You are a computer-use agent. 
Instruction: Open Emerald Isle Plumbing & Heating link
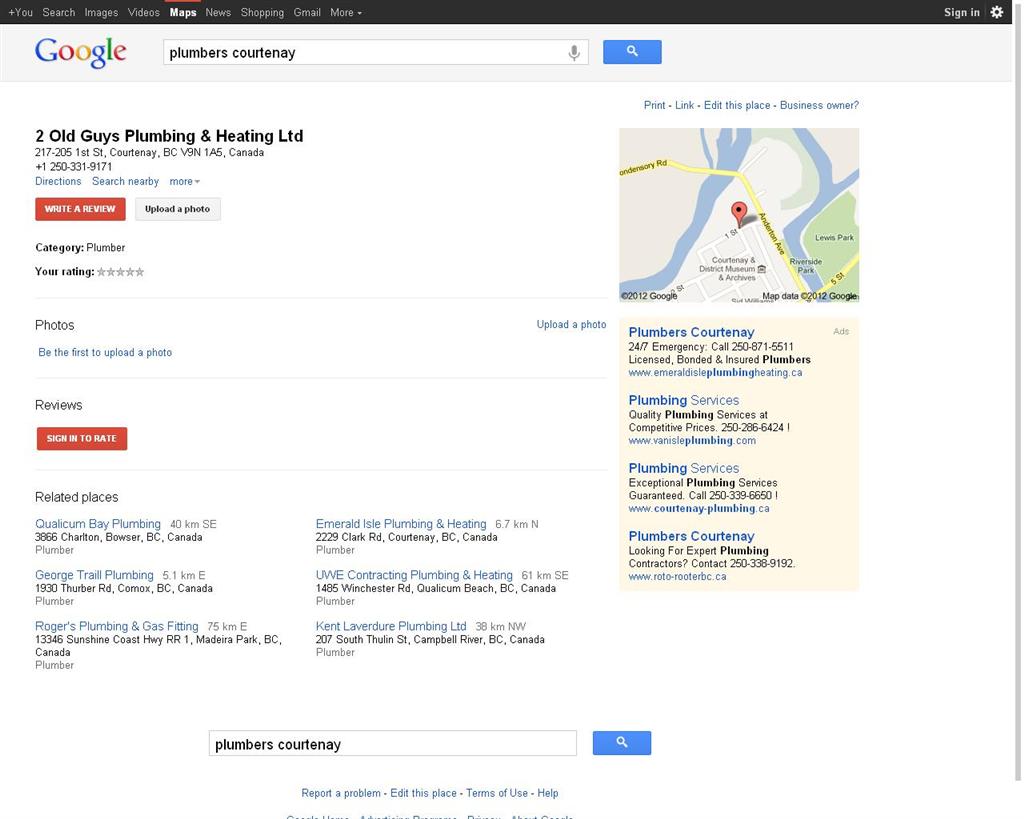pos(401,524)
